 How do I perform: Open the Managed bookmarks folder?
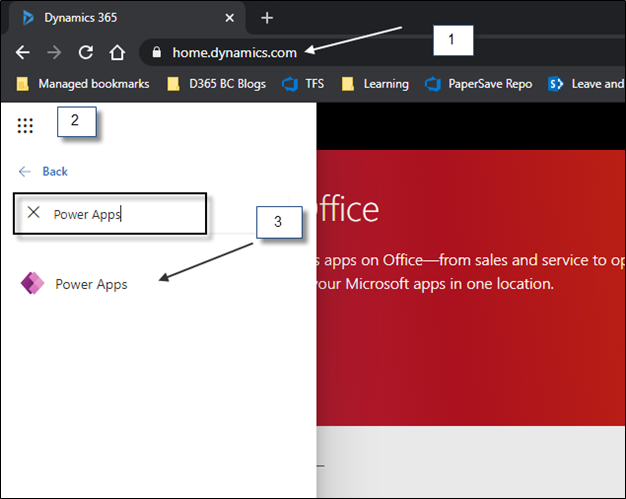[83, 84]
